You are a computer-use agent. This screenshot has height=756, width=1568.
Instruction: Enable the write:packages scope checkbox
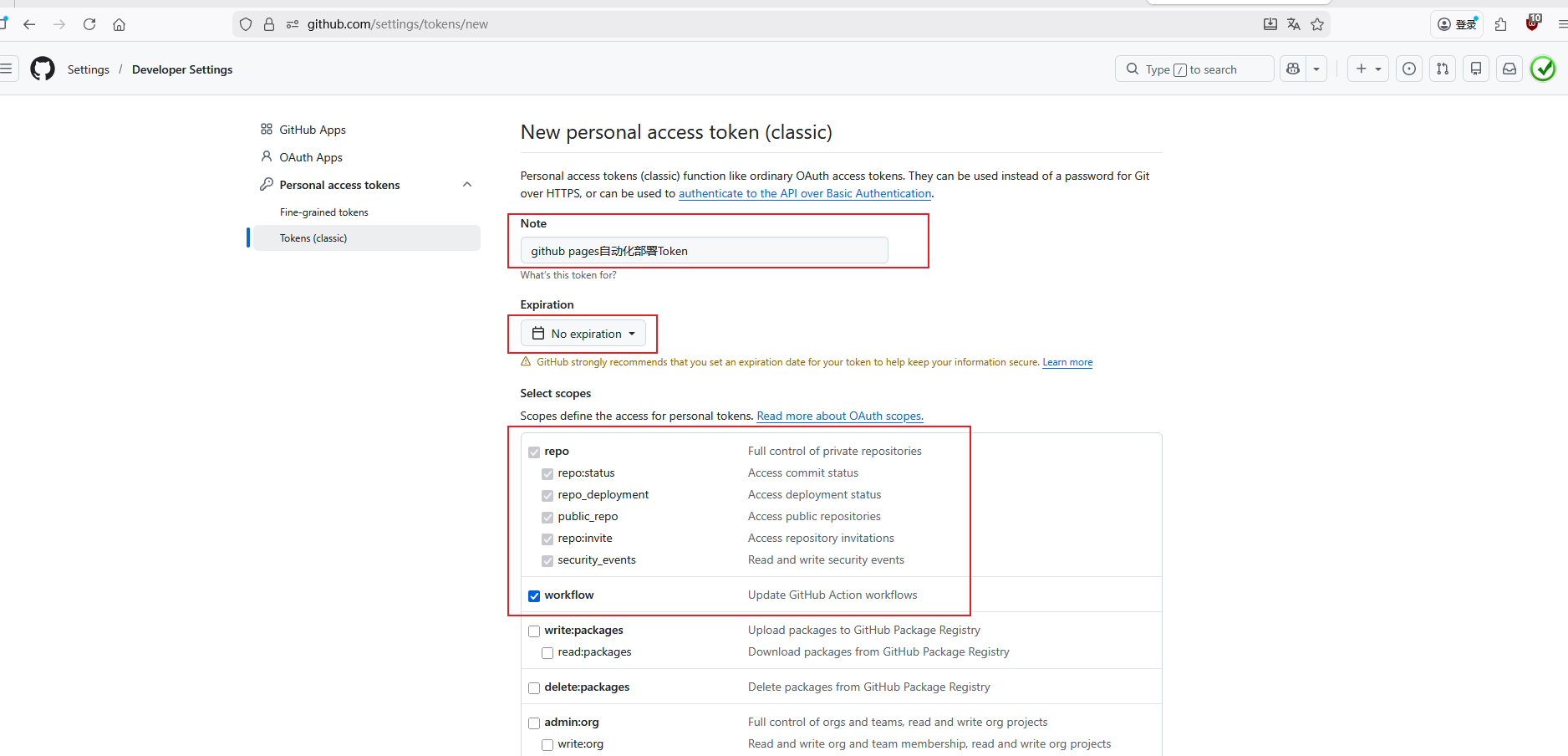tap(534, 631)
